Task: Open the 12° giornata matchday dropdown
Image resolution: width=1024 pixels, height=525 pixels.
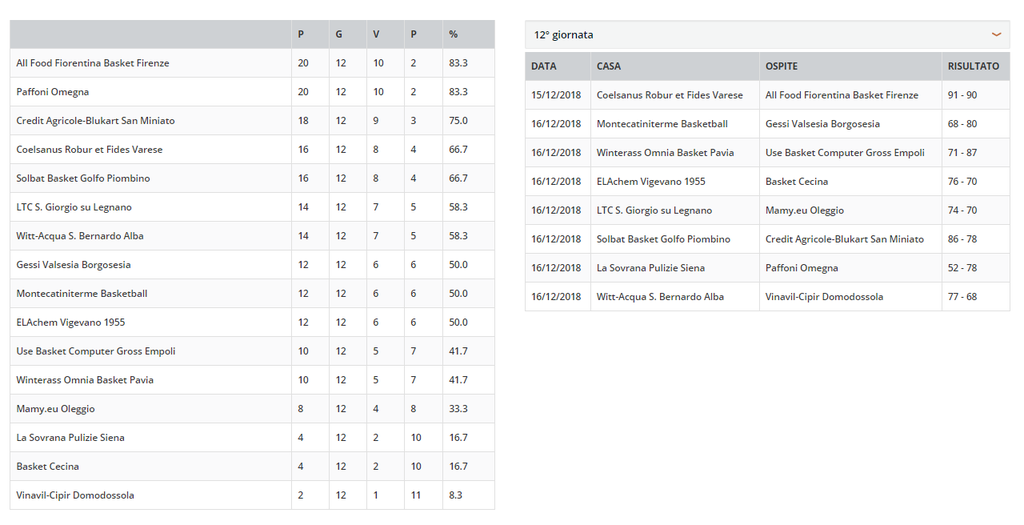Action: 767,35
